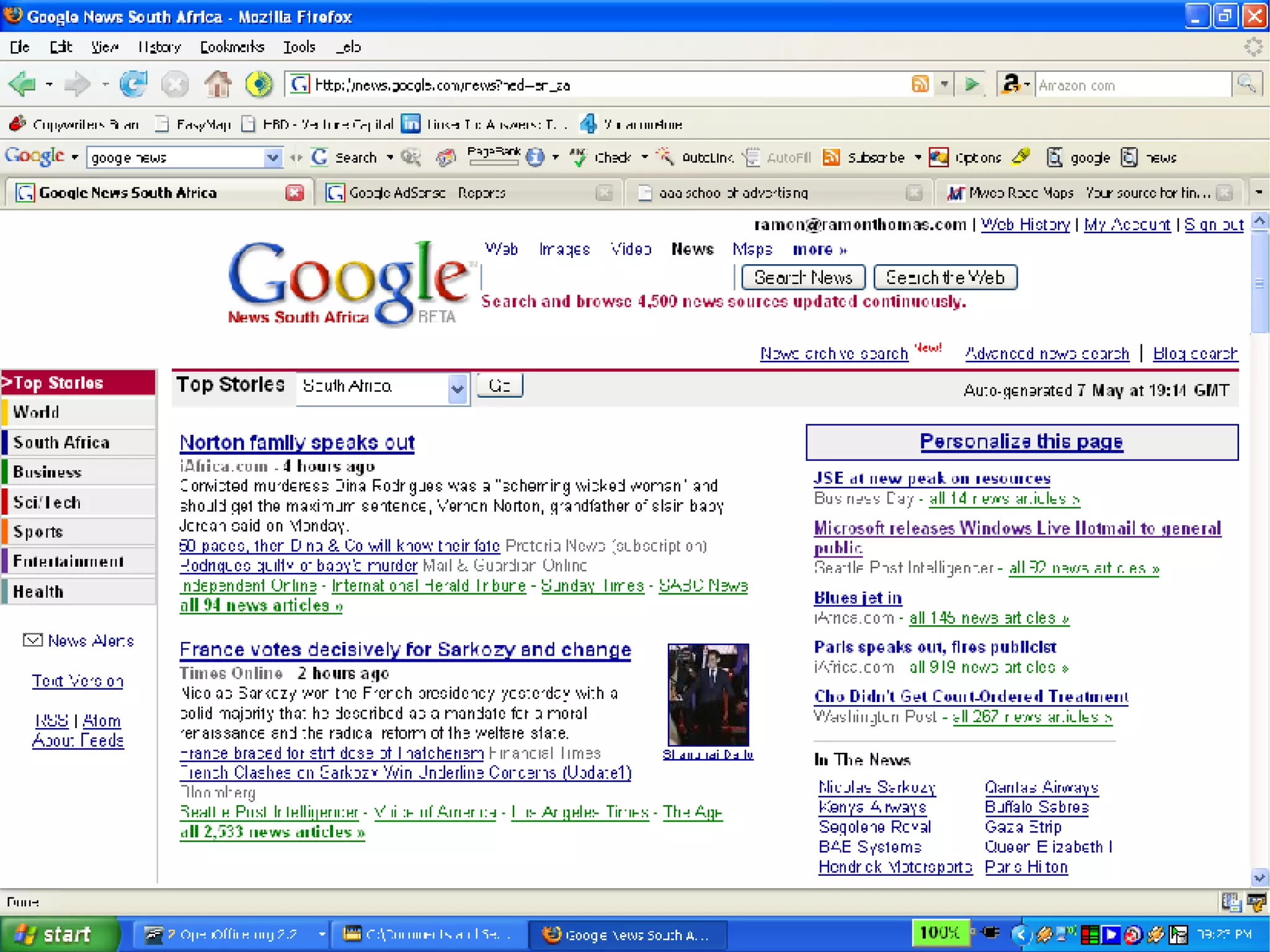Click Subscribe feed icon in Google toolbar
This screenshot has height=952, width=1270.
[831, 158]
